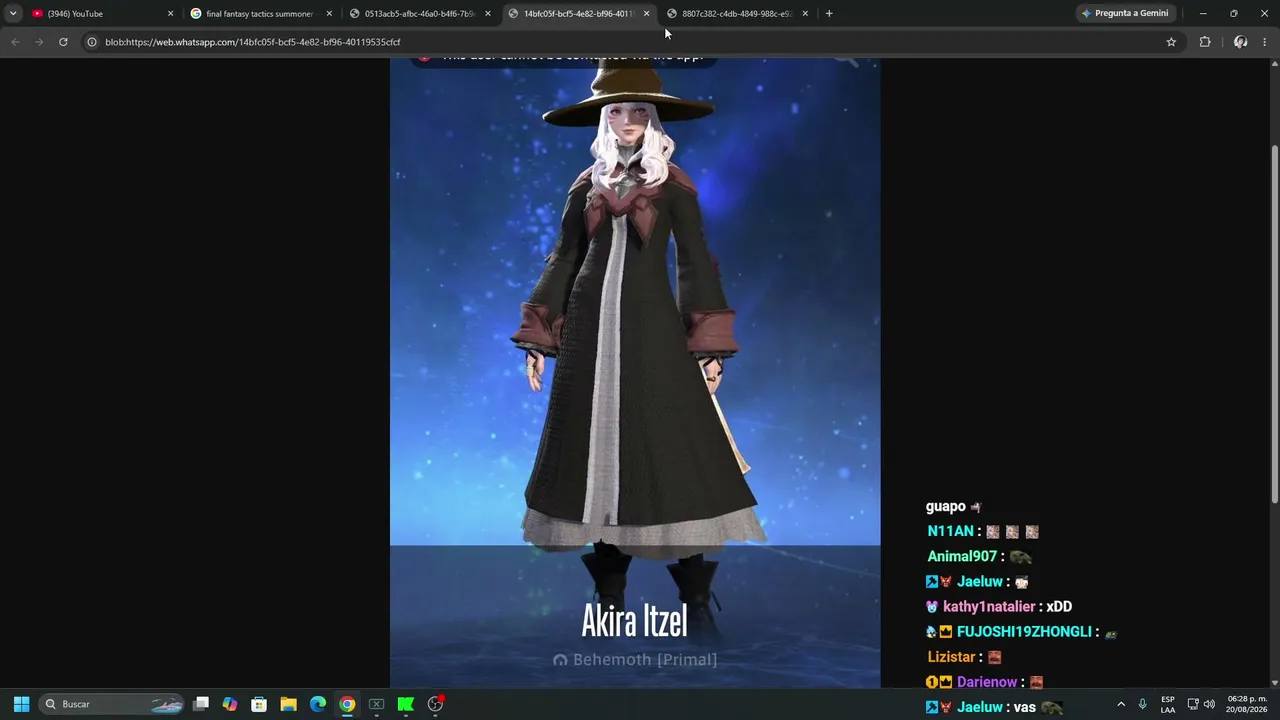Go back to the previous page
Viewport: 1280px width, 720px height.
click(15, 42)
